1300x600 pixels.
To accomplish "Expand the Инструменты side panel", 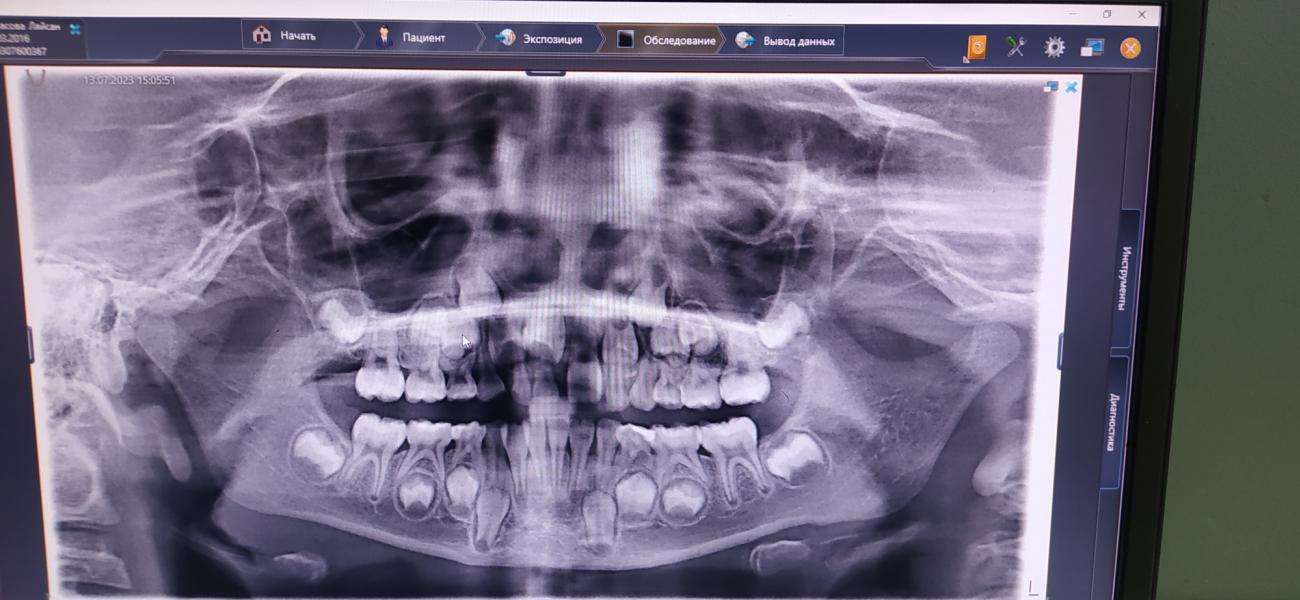I will click(x=1125, y=278).
